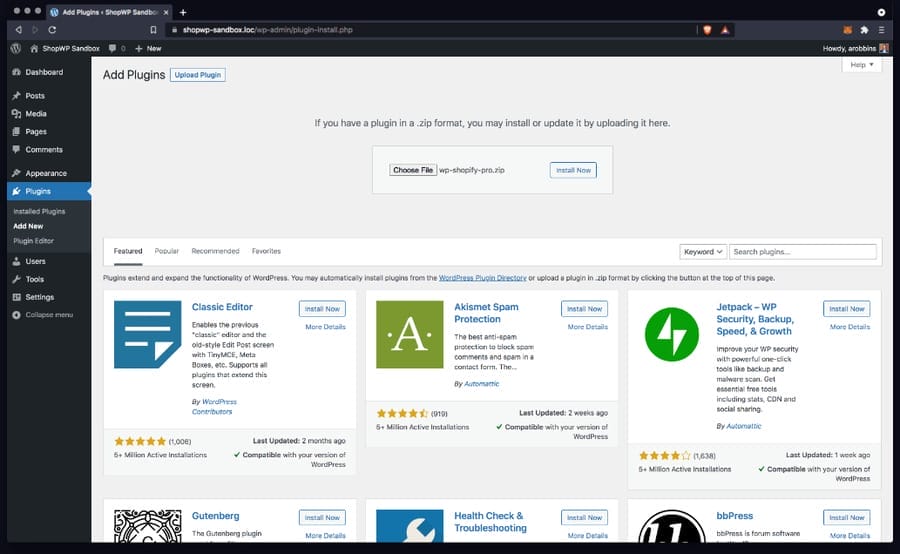This screenshot has width=900, height=554.
Task: View More Details for Gutenberg
Action: [x=325, y=536]
